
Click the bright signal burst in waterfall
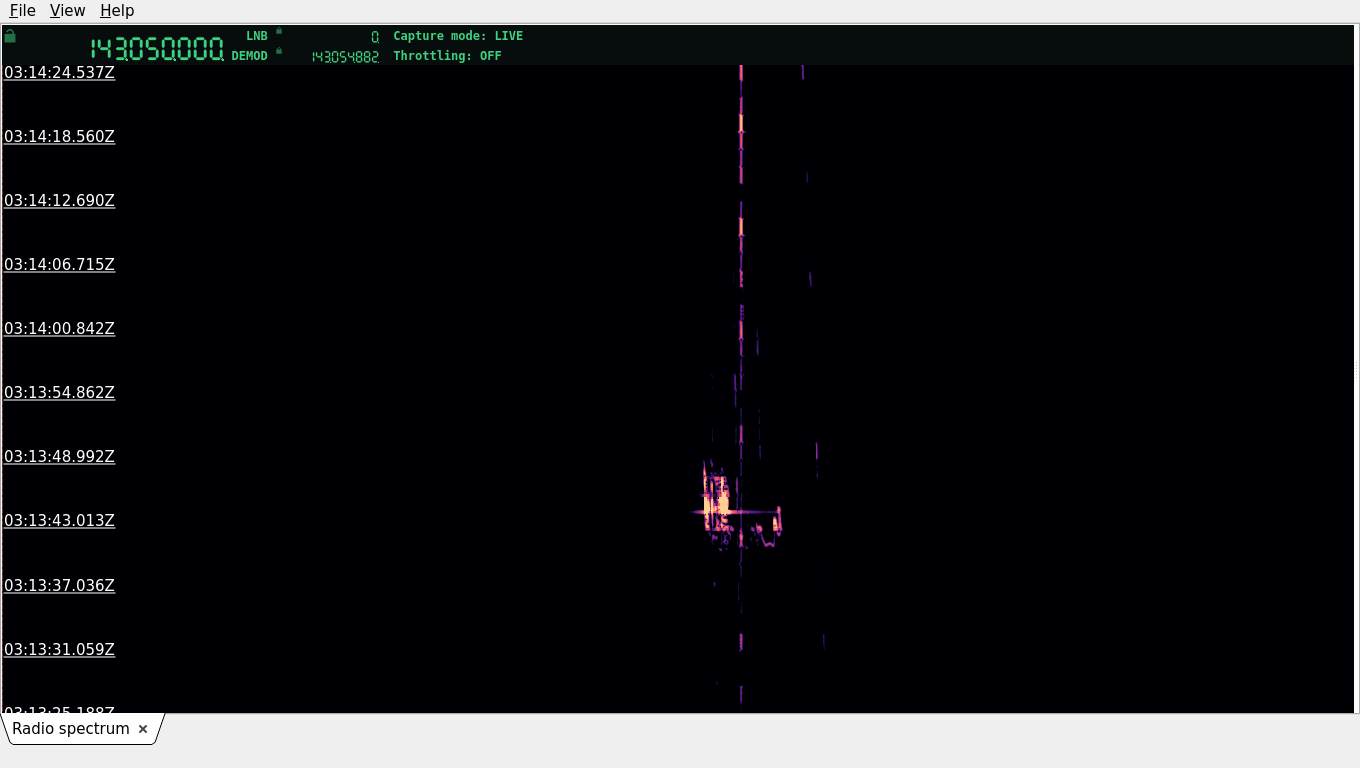[717, 503]
